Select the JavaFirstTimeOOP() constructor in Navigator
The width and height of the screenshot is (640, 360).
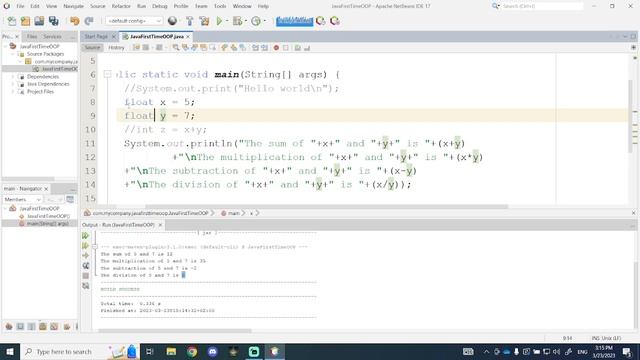tap(48, 216)
